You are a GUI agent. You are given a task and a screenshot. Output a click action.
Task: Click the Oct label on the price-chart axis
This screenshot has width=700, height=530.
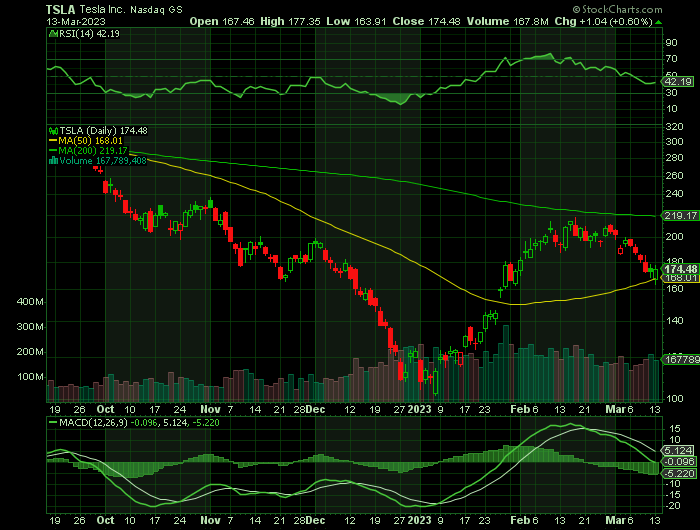[x=105, y=409]
